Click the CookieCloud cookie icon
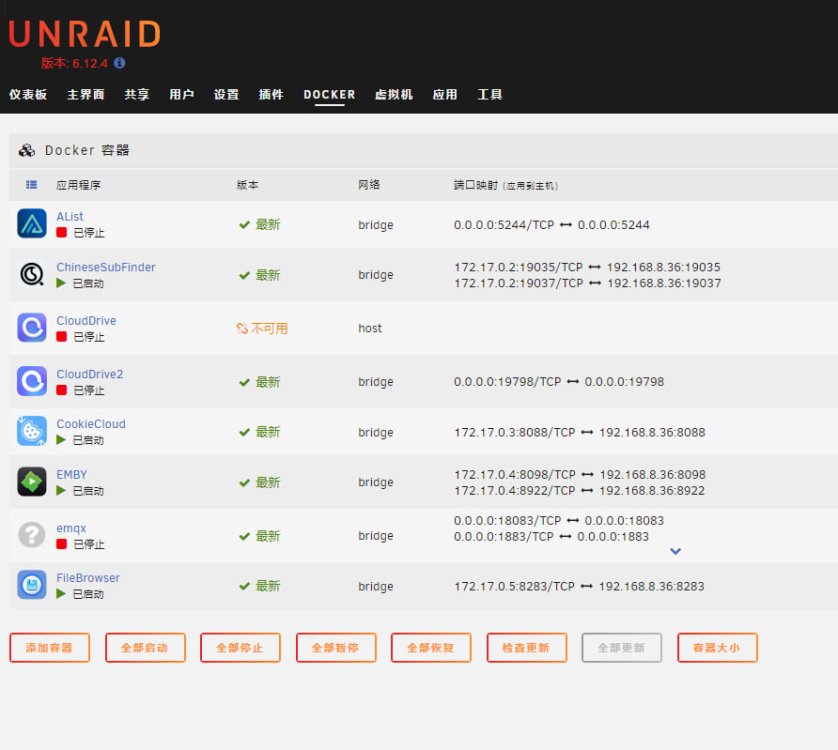This screenshot has width=838, height=750. [x=32, y=431]
